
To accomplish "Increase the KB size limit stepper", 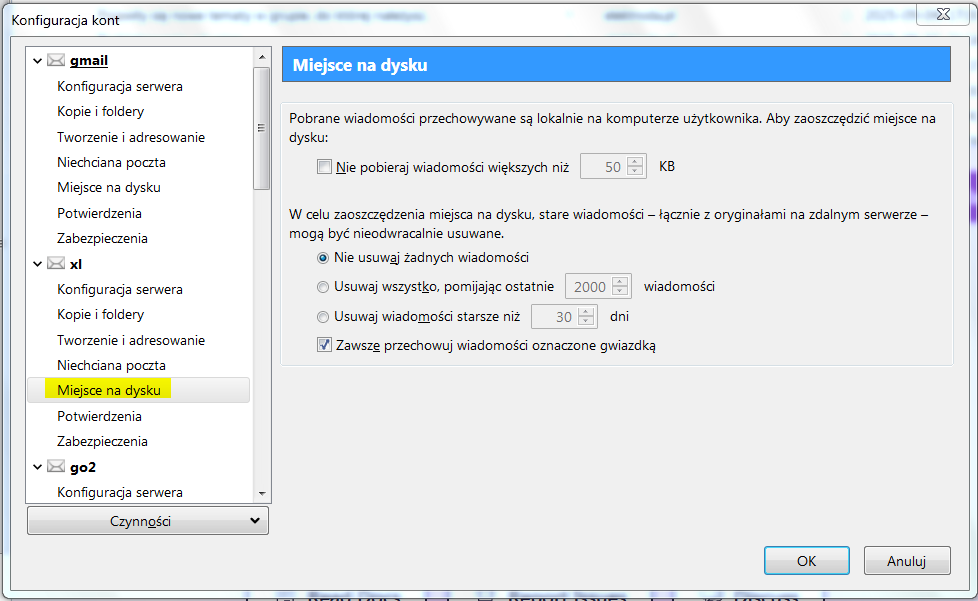I will [635, 161].
